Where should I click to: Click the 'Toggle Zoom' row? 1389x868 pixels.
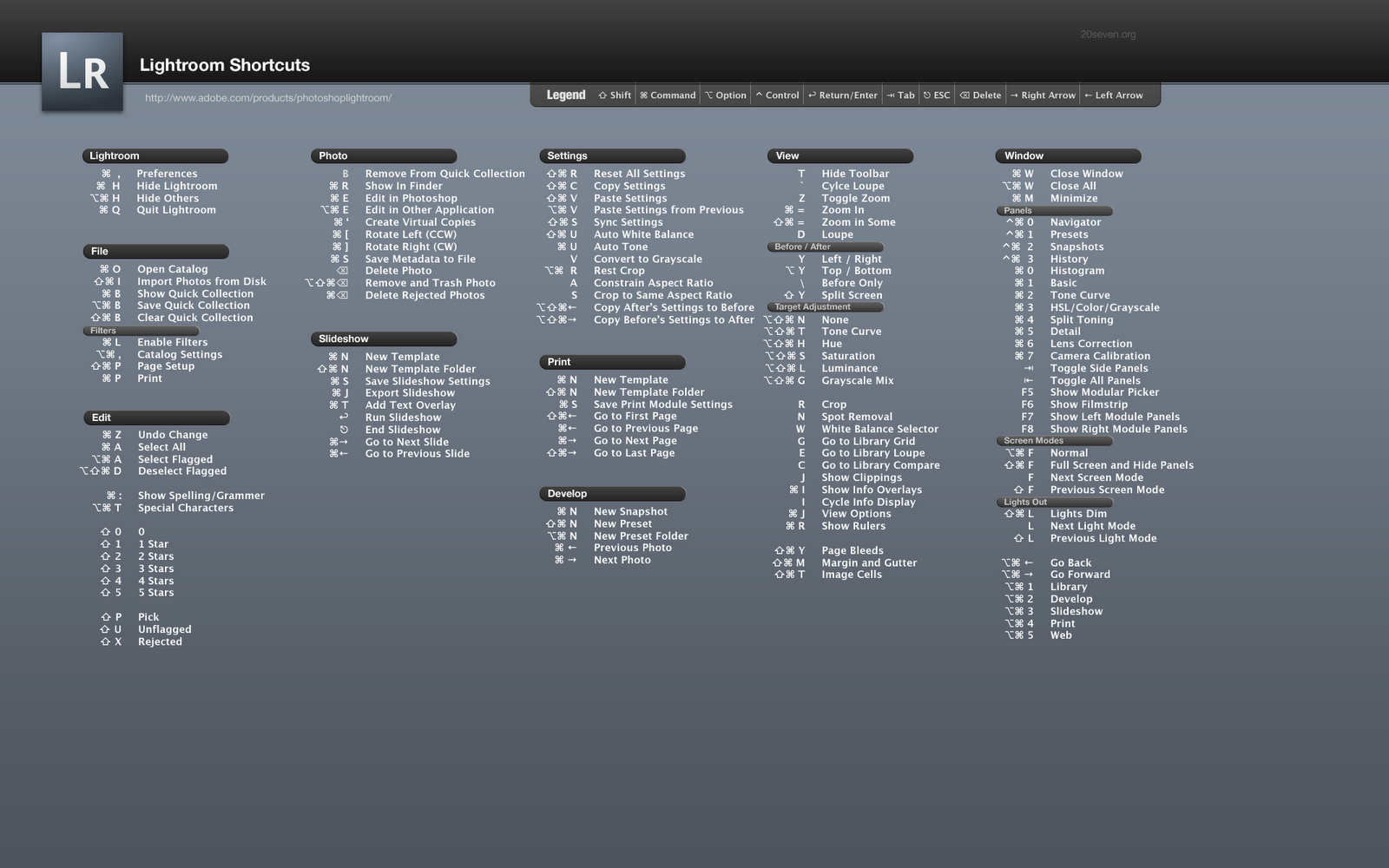844,198
